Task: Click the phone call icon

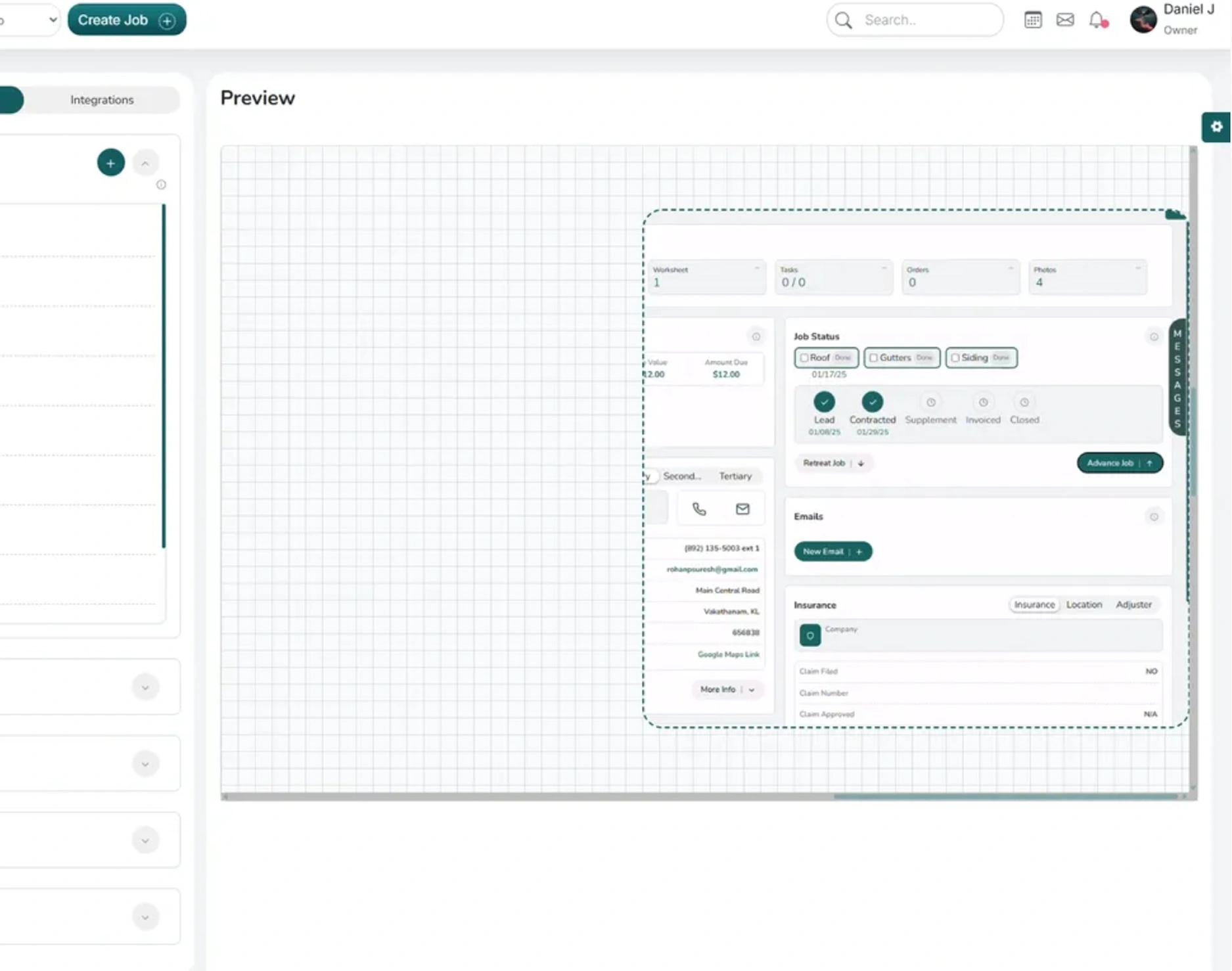Action: (699, 509)
